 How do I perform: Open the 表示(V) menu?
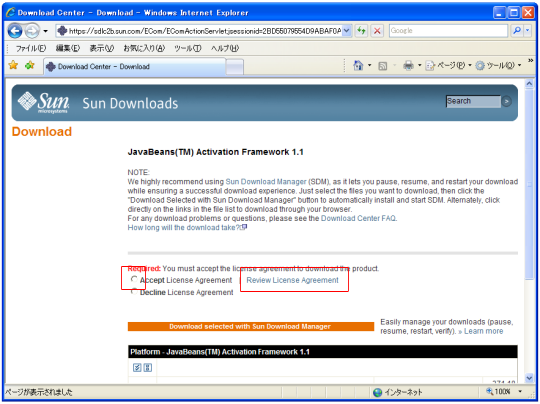tap(102, 48)
